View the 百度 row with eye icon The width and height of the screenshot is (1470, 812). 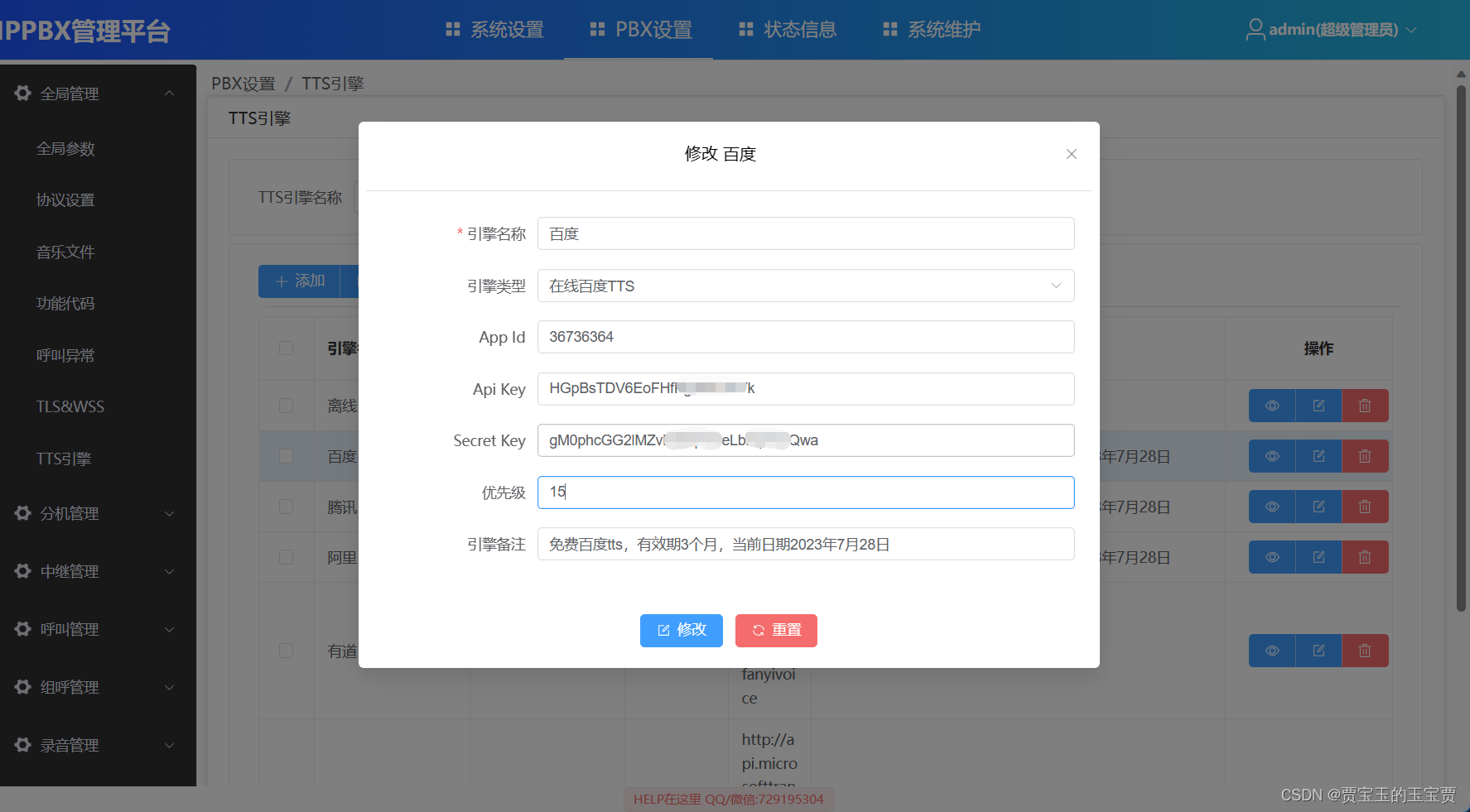click(1272, 456)
